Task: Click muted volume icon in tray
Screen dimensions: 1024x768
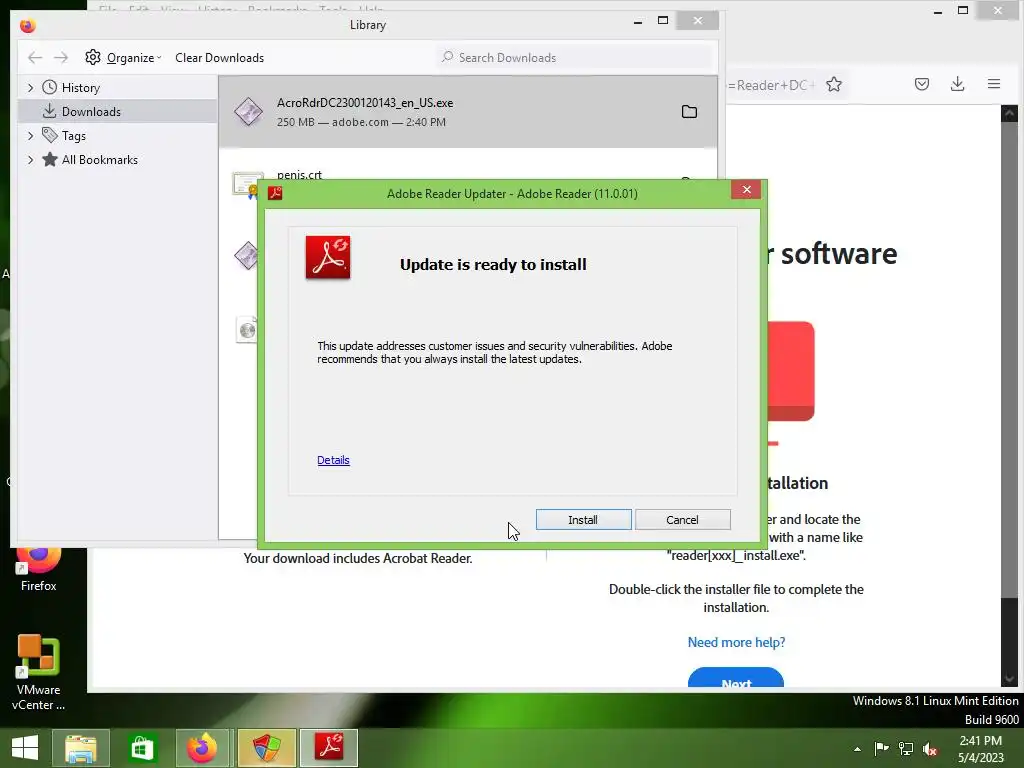Action: tap(930, 749)
